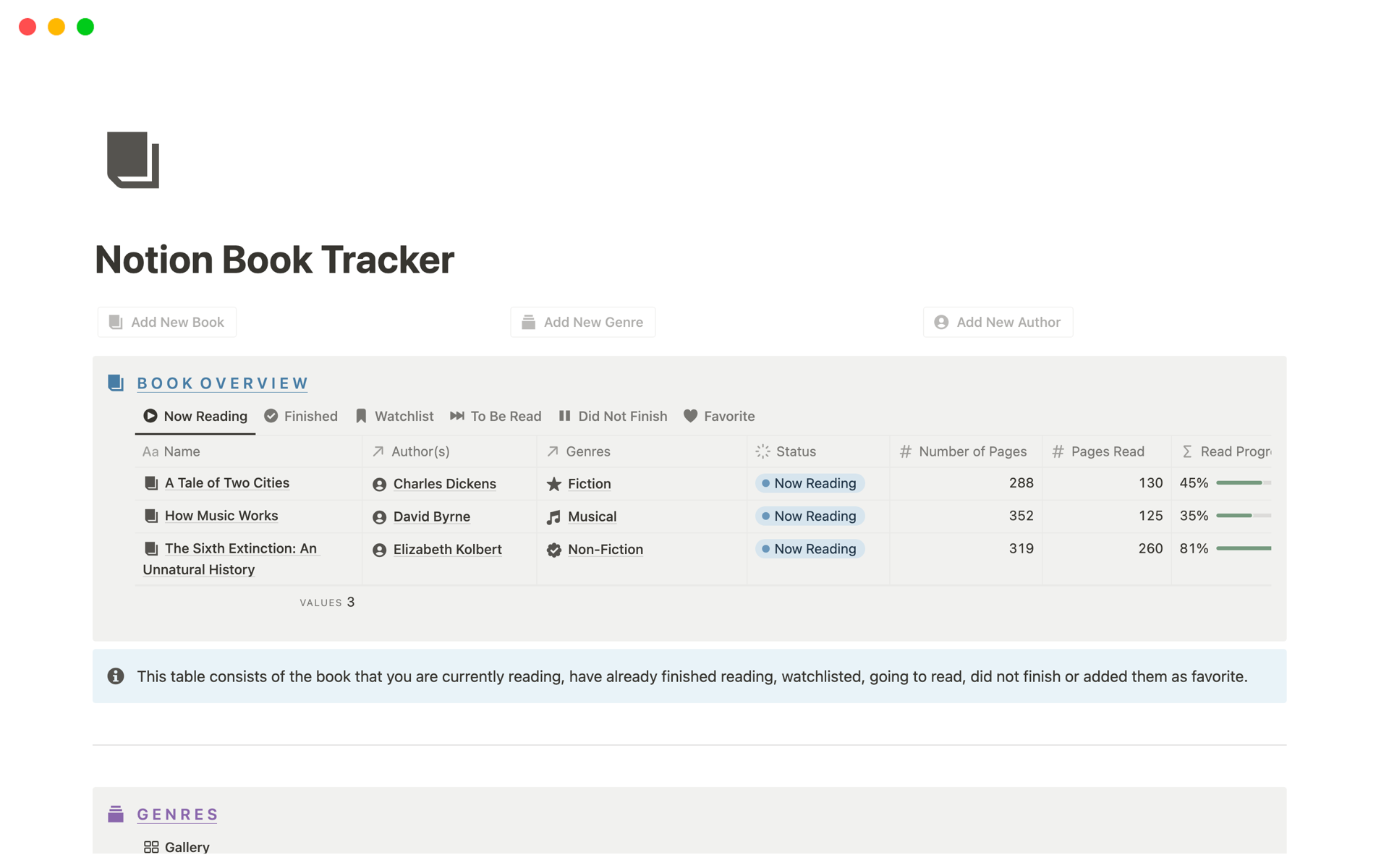The image size is (1389, 868).
Task: Open the Genres column header menu
Action: pyautogui.click(x=587, y=451)
